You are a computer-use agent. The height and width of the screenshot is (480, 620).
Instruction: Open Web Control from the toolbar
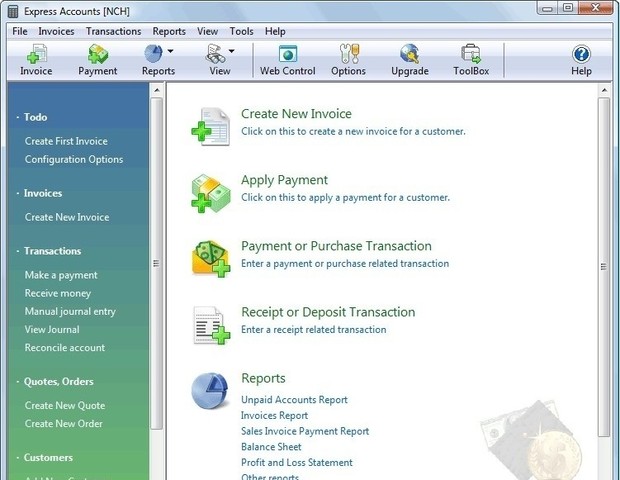click(x=287, y=54)
